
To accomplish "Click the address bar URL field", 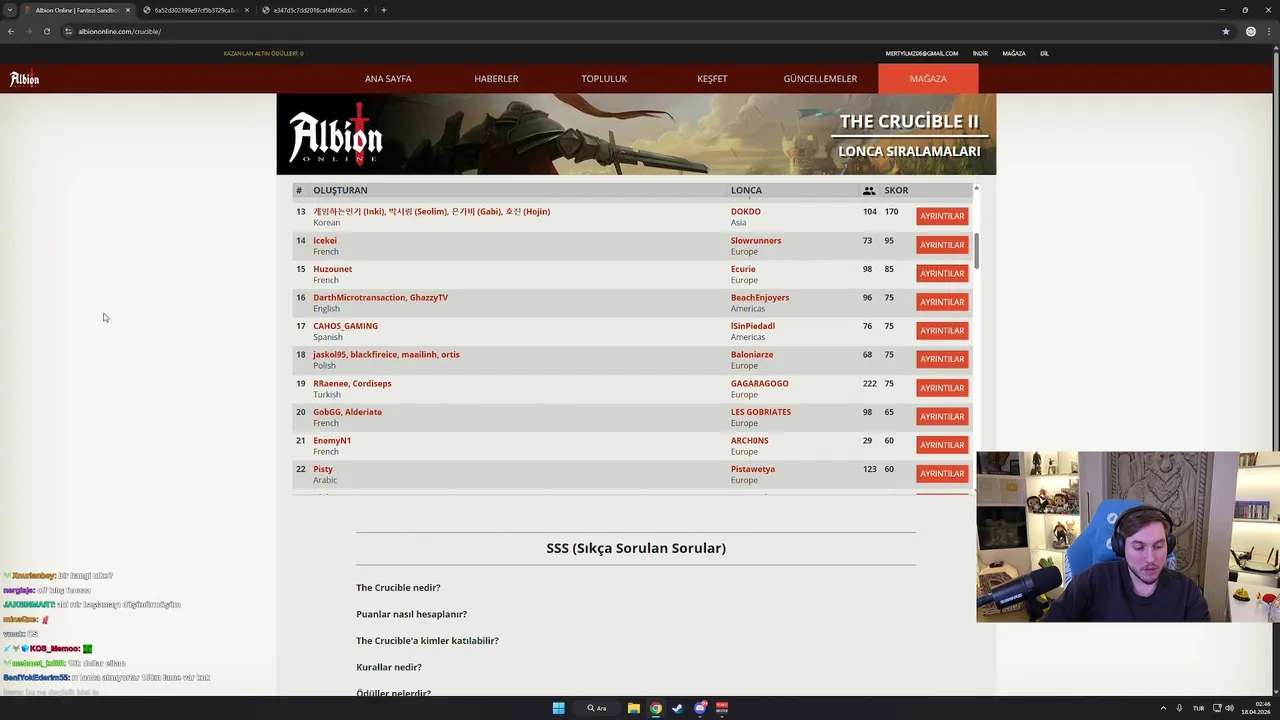I will pyautogui.click(x=640, y=31).
